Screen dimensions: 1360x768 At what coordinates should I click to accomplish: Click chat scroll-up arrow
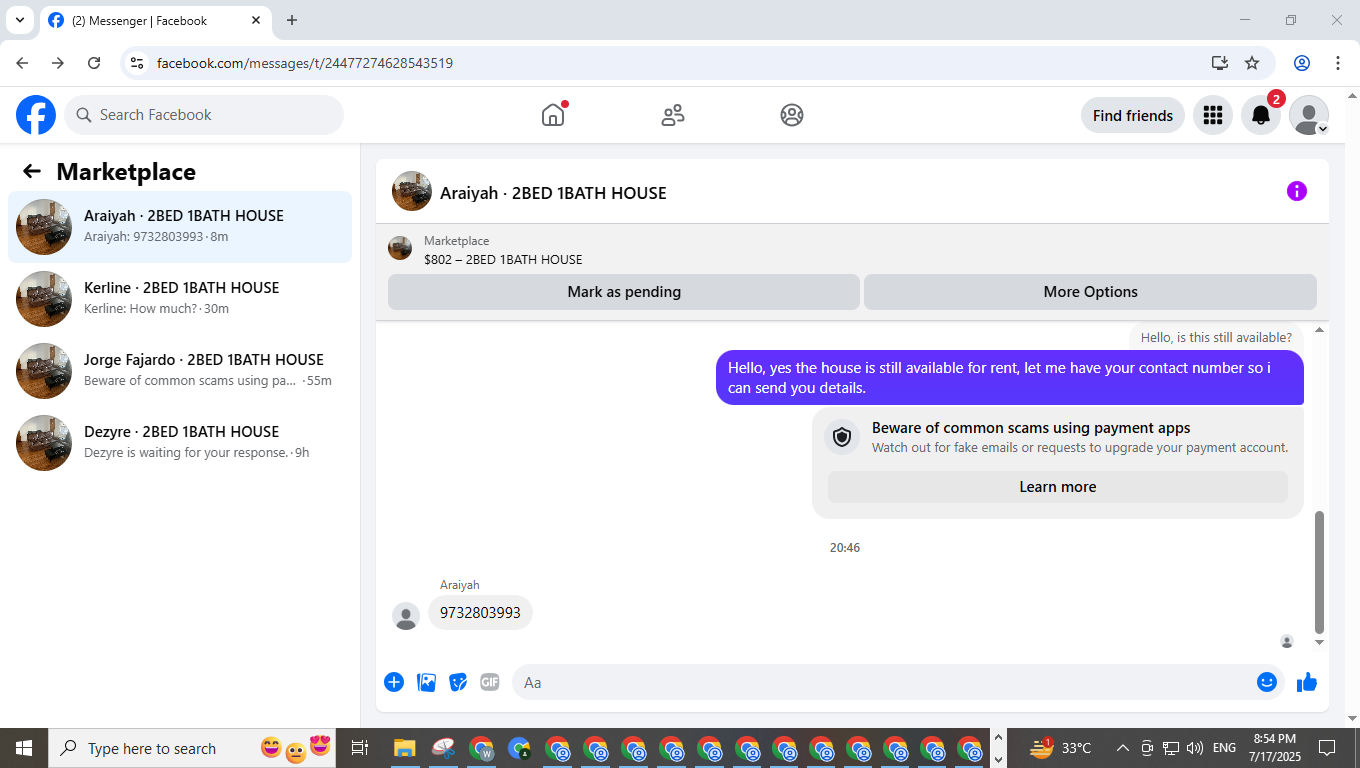(x=1319, y=329)
